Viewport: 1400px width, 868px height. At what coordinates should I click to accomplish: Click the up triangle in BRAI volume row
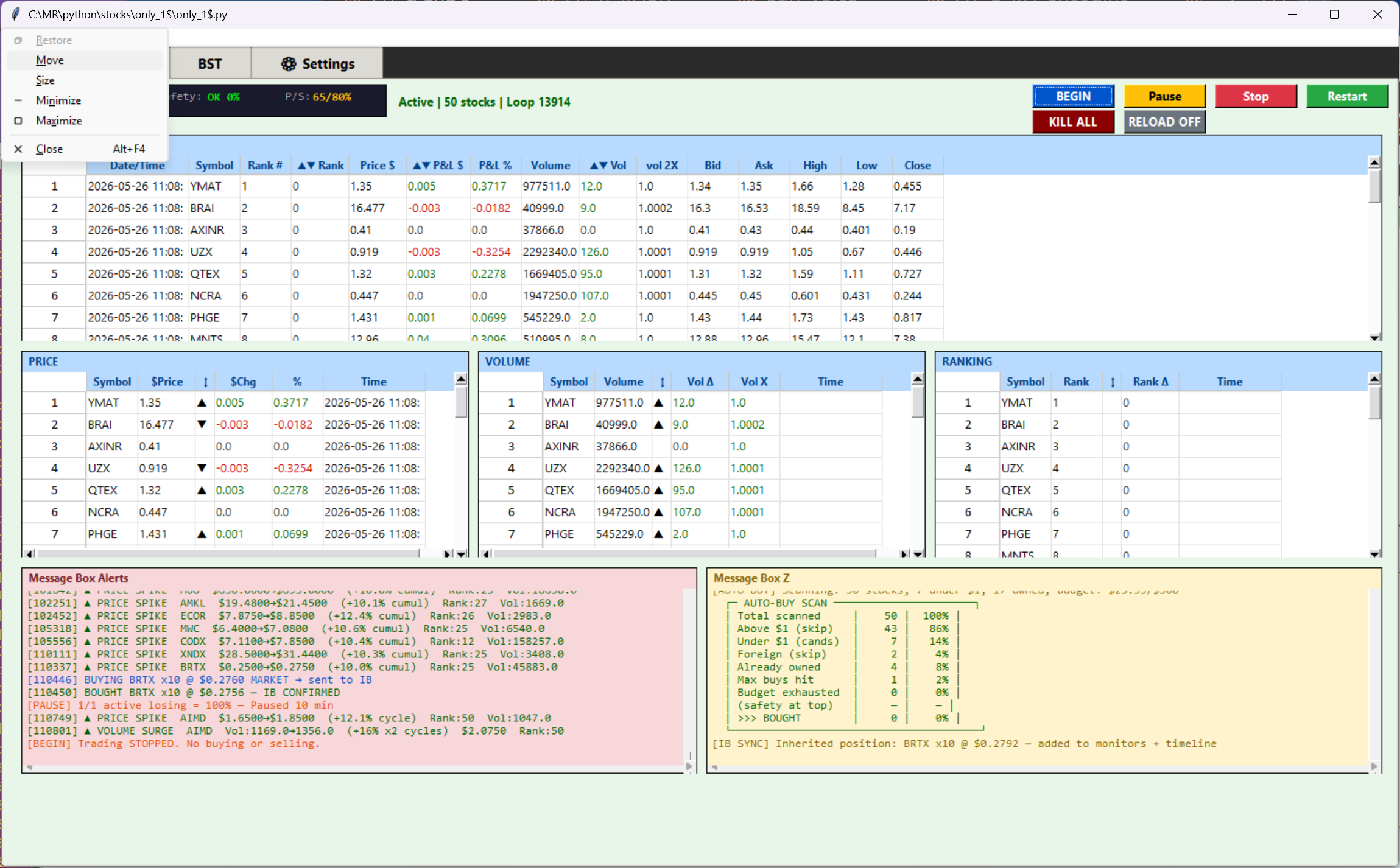[x=658, y=424]
